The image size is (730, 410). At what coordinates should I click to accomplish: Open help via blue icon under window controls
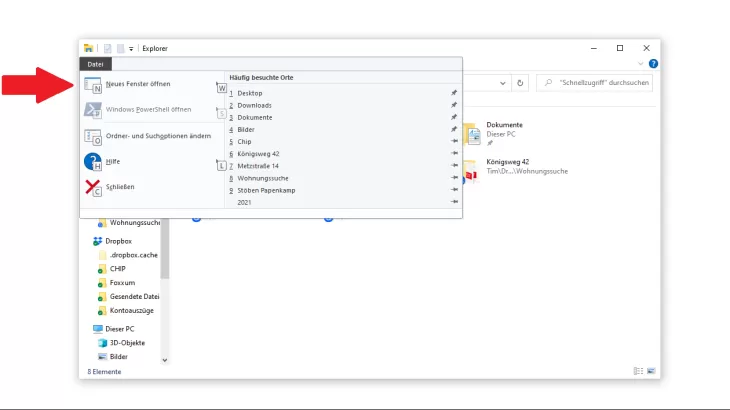pos(653,63)
